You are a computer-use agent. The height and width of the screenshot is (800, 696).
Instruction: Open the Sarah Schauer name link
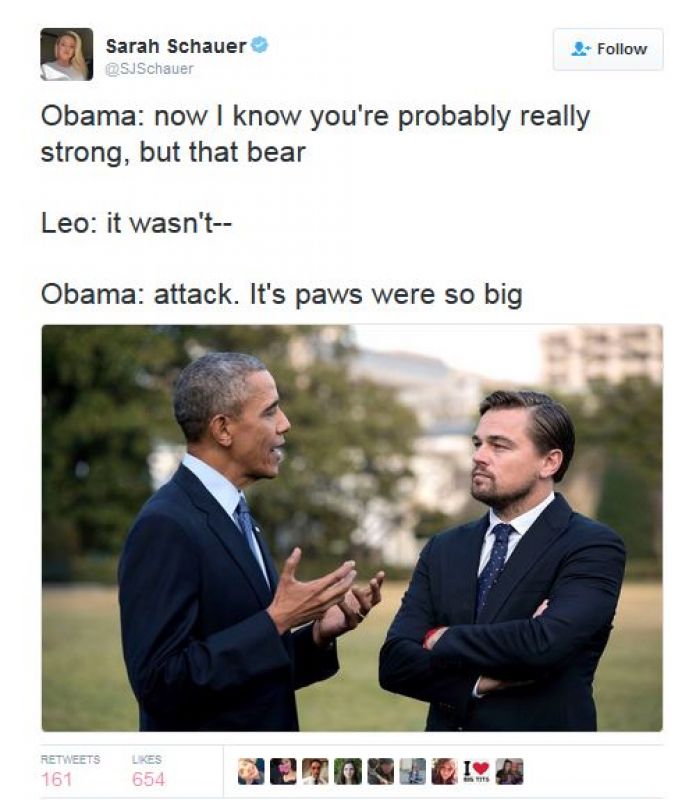[x=176, y=46]
